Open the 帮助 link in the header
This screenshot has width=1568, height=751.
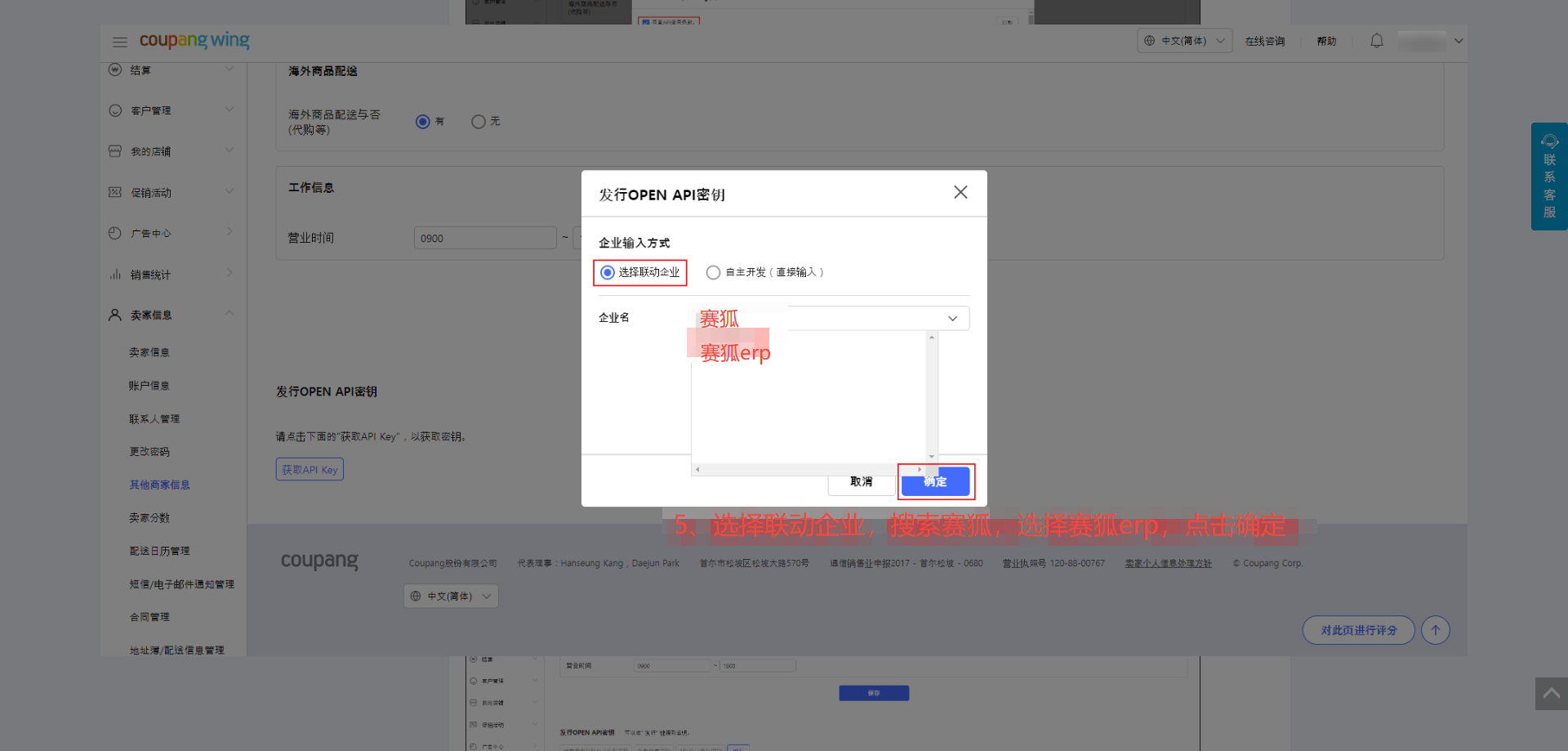(x=1326, y=42)
